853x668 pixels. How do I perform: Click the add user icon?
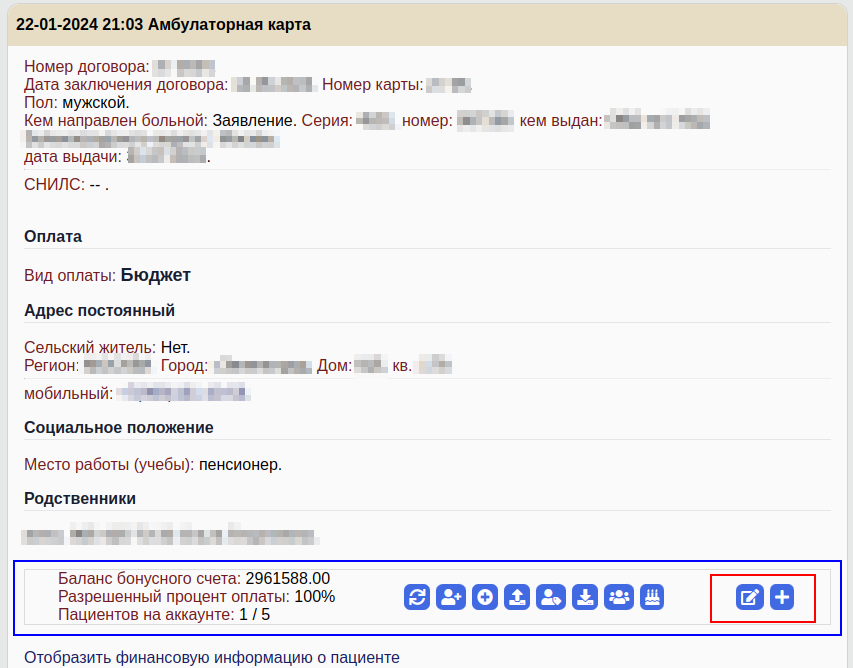click(x=451, y=597)
